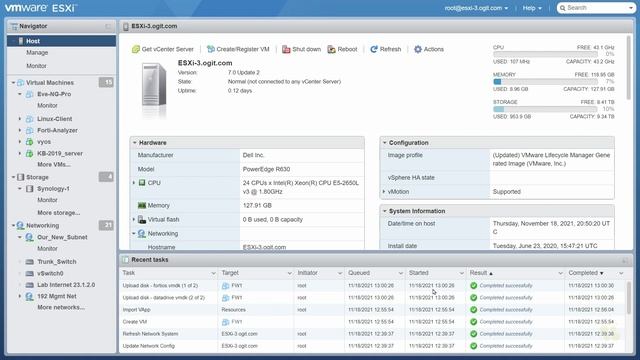Click the Virtual flash icon
The width and height of the screenshot is (640, 360).
(x=142, y=220)
